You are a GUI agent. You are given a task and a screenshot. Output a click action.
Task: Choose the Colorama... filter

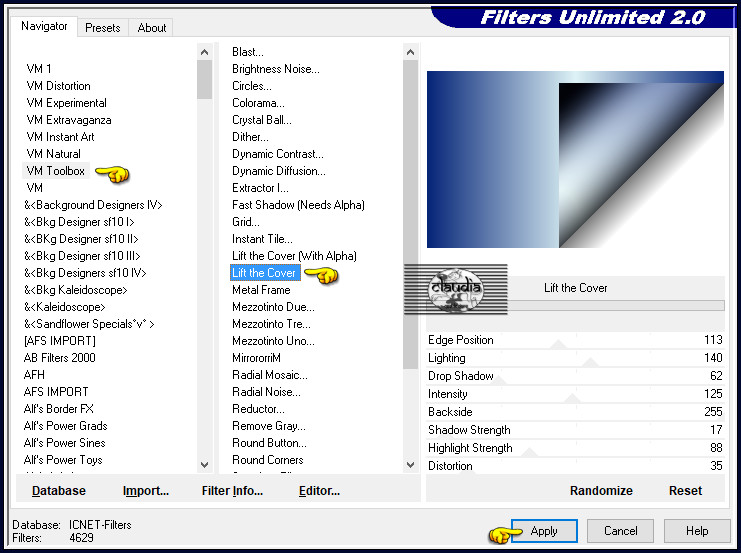(258, 103)
